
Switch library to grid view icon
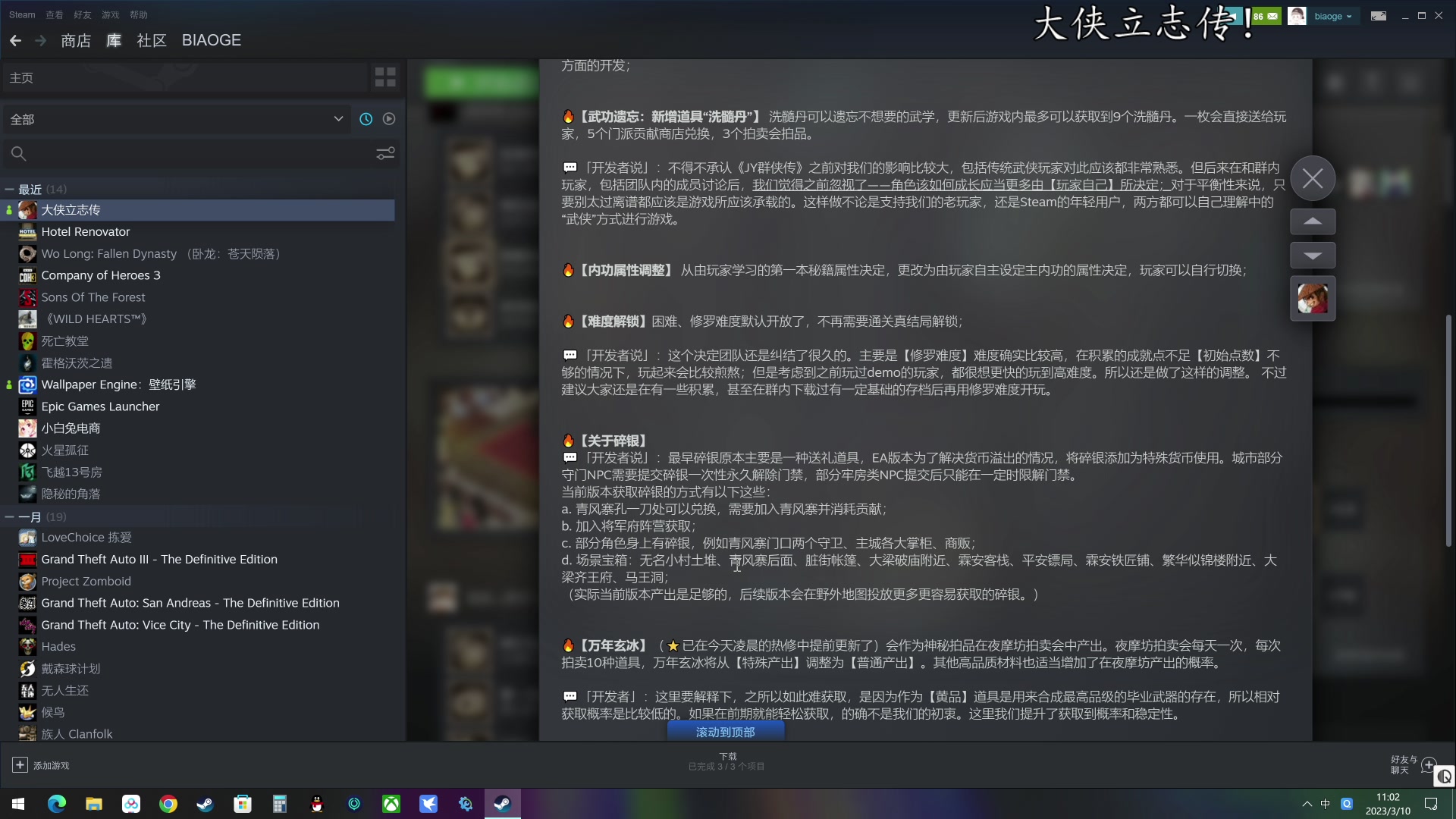pyautogui.click(x=385, y=77)
